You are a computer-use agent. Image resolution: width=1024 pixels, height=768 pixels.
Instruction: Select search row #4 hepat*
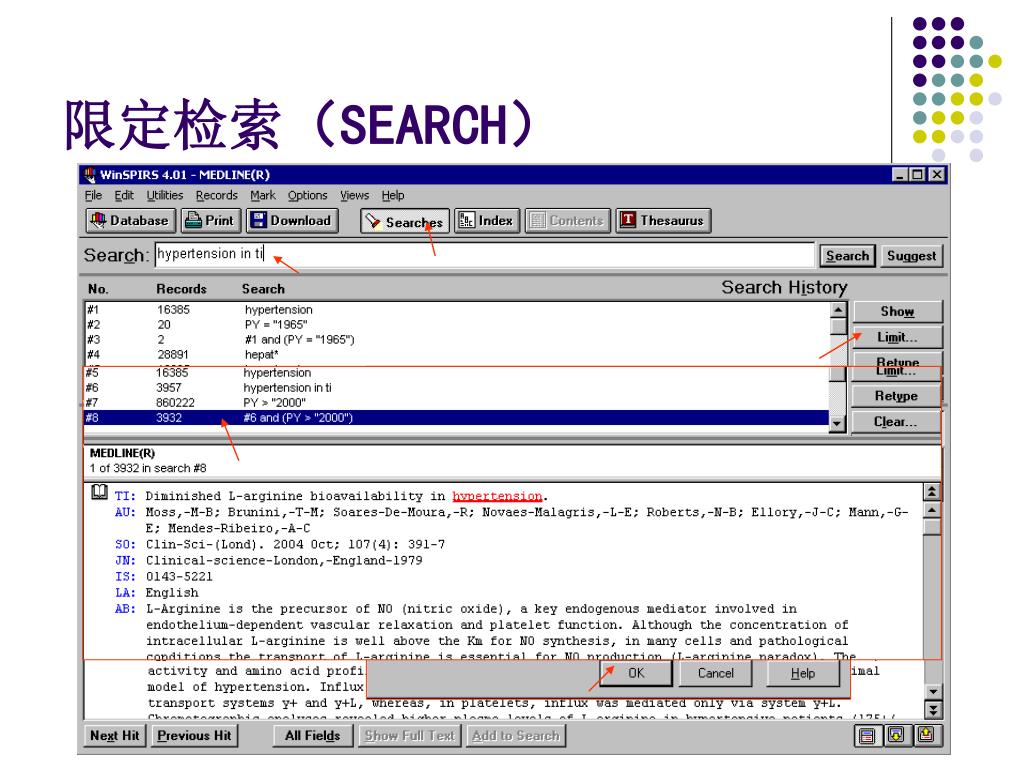pyautogui.click(x=457, y=355)
